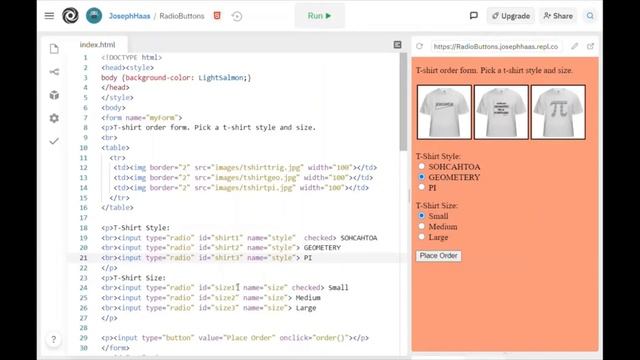640x360 pixels.
Task: Click the preview URL address field
Action: coord(496,47)
